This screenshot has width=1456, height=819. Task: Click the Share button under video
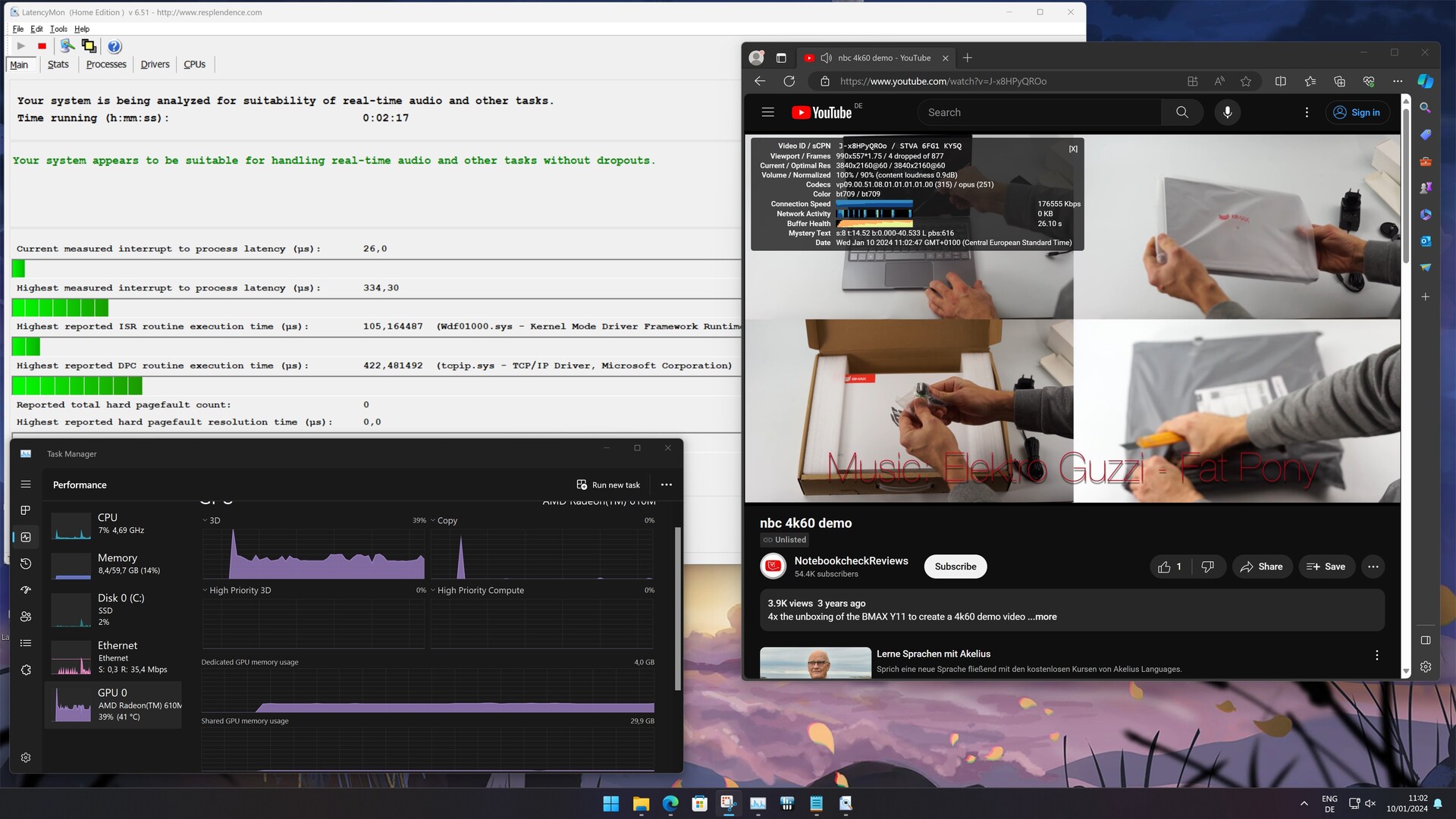(1261, 566)
